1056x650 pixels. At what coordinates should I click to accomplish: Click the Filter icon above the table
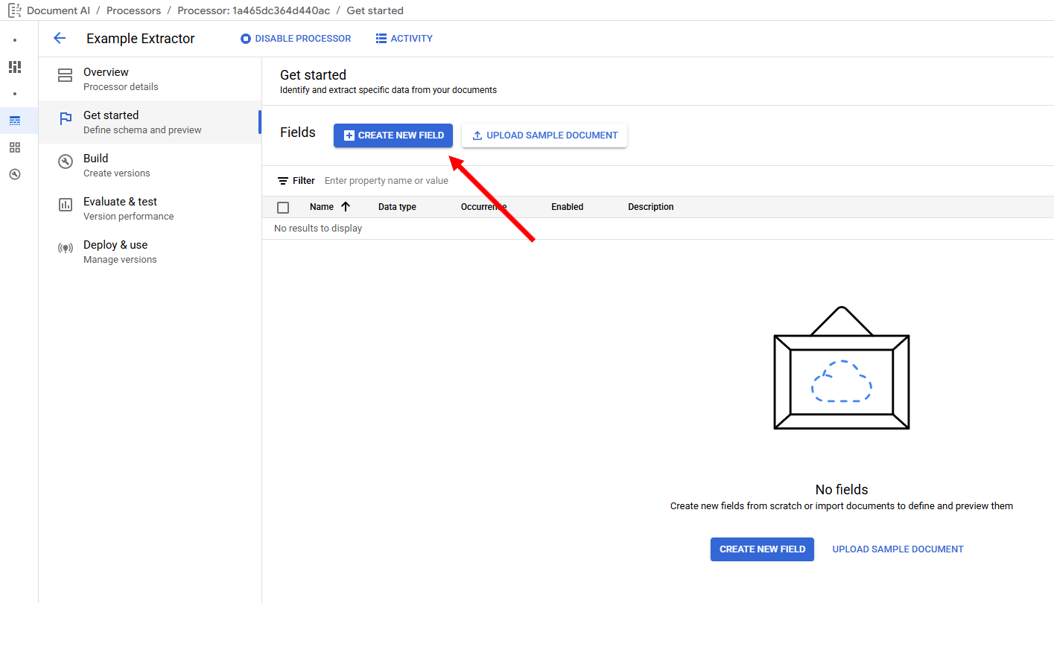[283, 181]
